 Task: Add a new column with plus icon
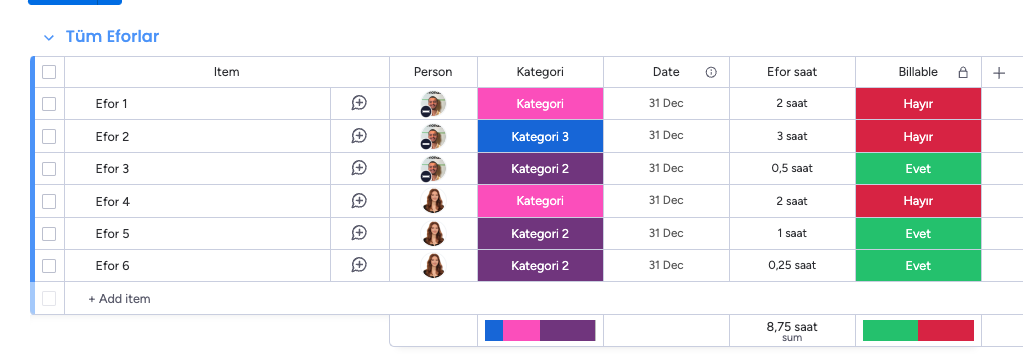(x=999, y=72)
